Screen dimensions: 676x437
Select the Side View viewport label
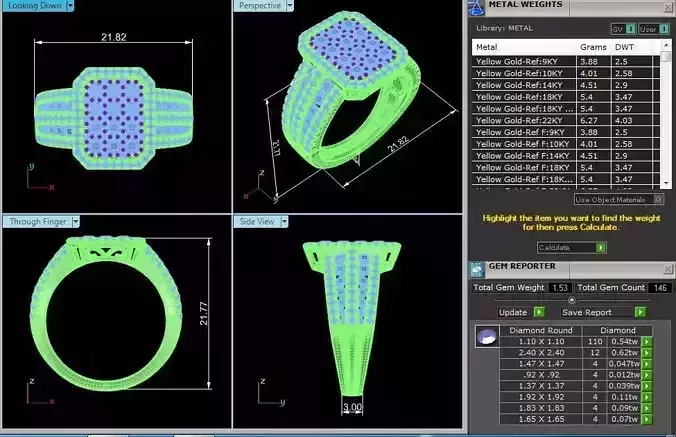coord(257,222)
